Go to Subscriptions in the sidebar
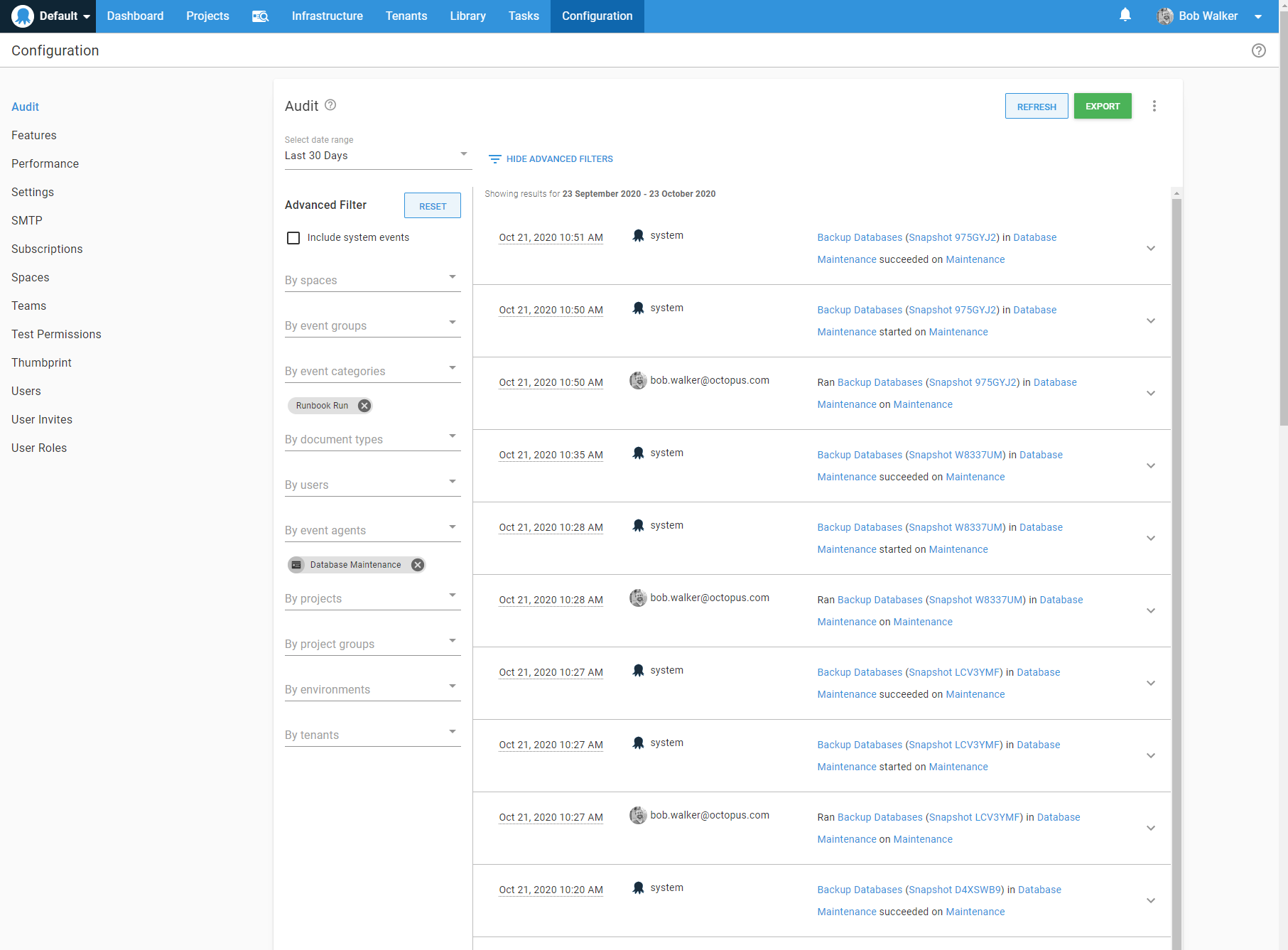1288x950 pixels. click(47, 249)
